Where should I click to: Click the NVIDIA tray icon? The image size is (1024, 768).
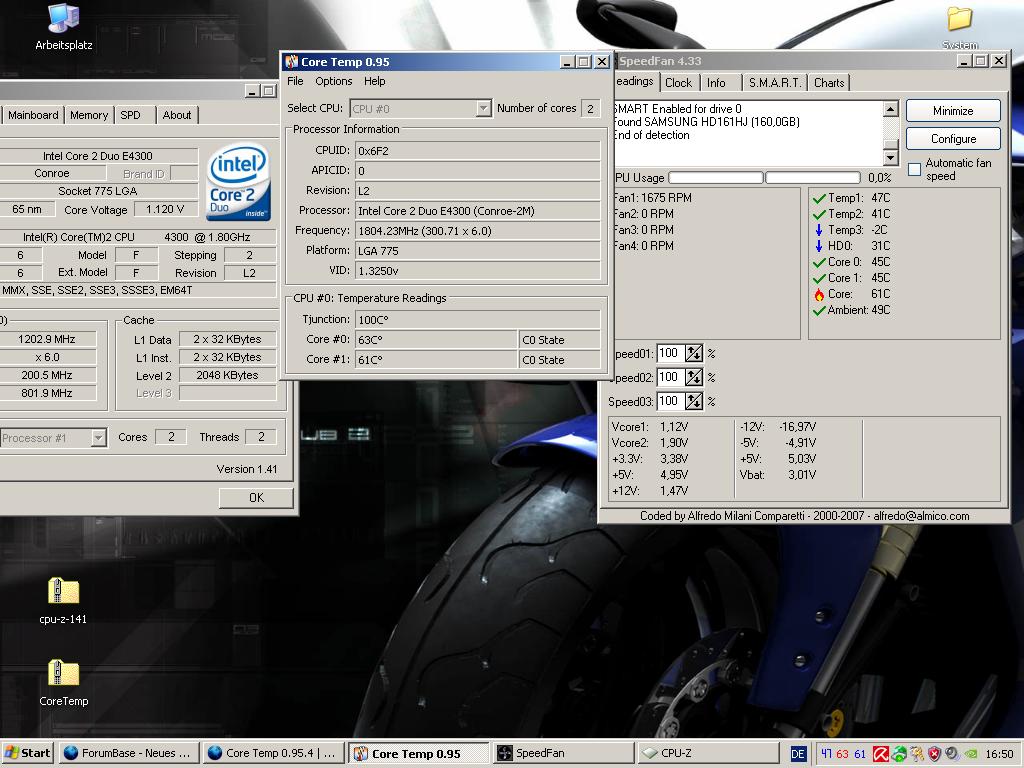[x=970, y=754]
